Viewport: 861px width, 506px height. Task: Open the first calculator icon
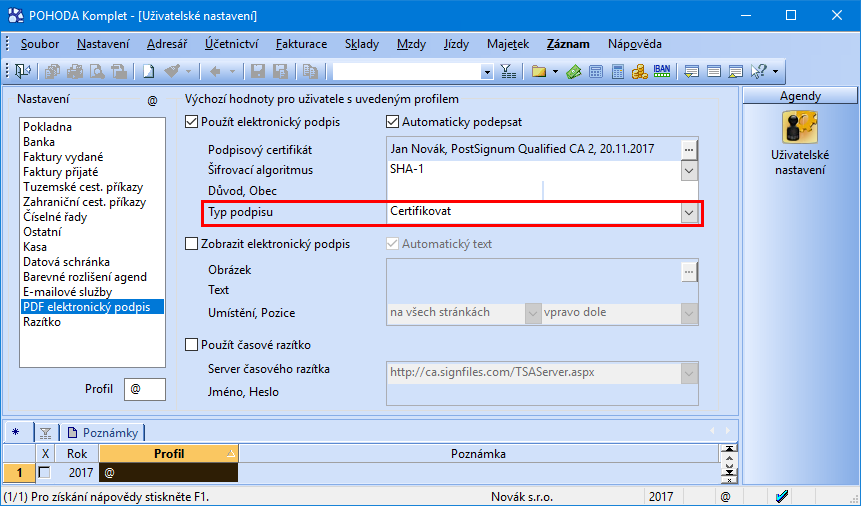click(596, 71)
